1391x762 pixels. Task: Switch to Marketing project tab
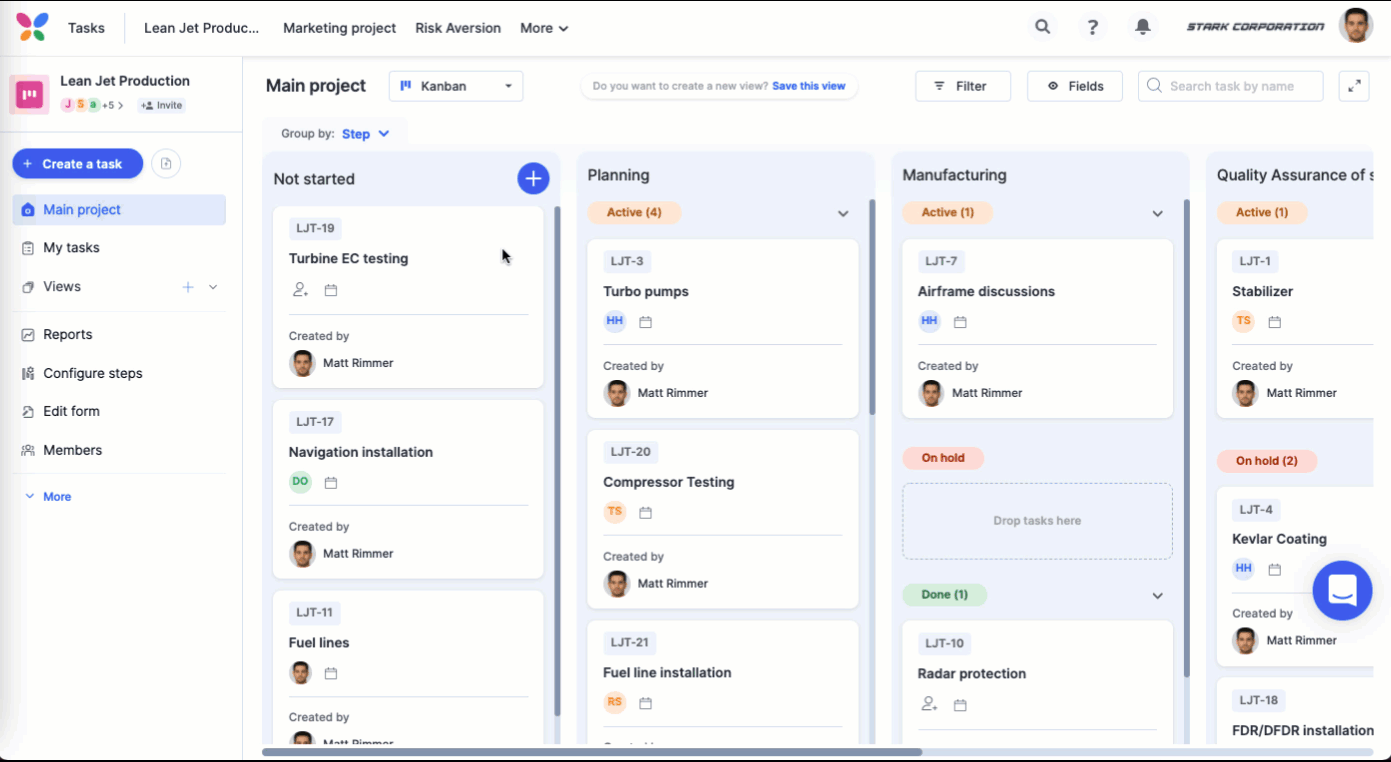(x=340, y=28)
